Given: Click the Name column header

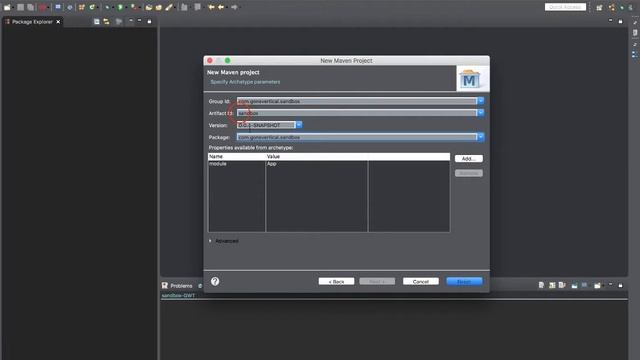Looking at the screenshot, I should [236, 156].
